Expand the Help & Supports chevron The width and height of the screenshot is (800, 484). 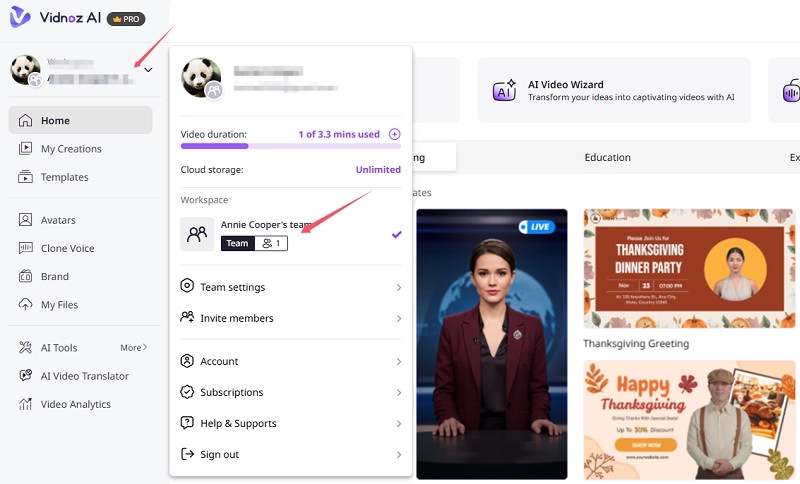tap(399, 424)
